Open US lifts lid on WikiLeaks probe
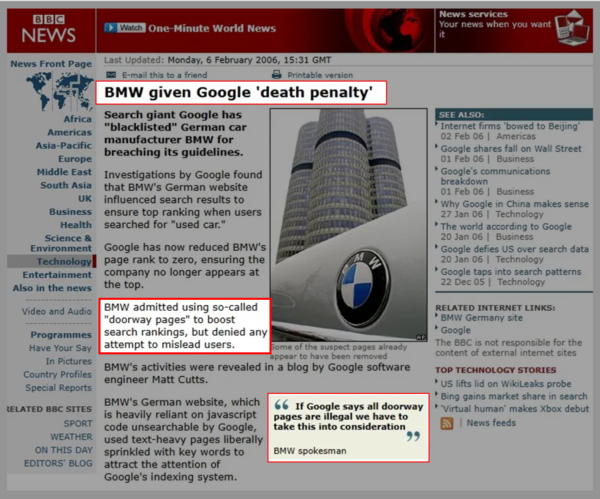Screen dimensions: 600x499 pos(506,384)
